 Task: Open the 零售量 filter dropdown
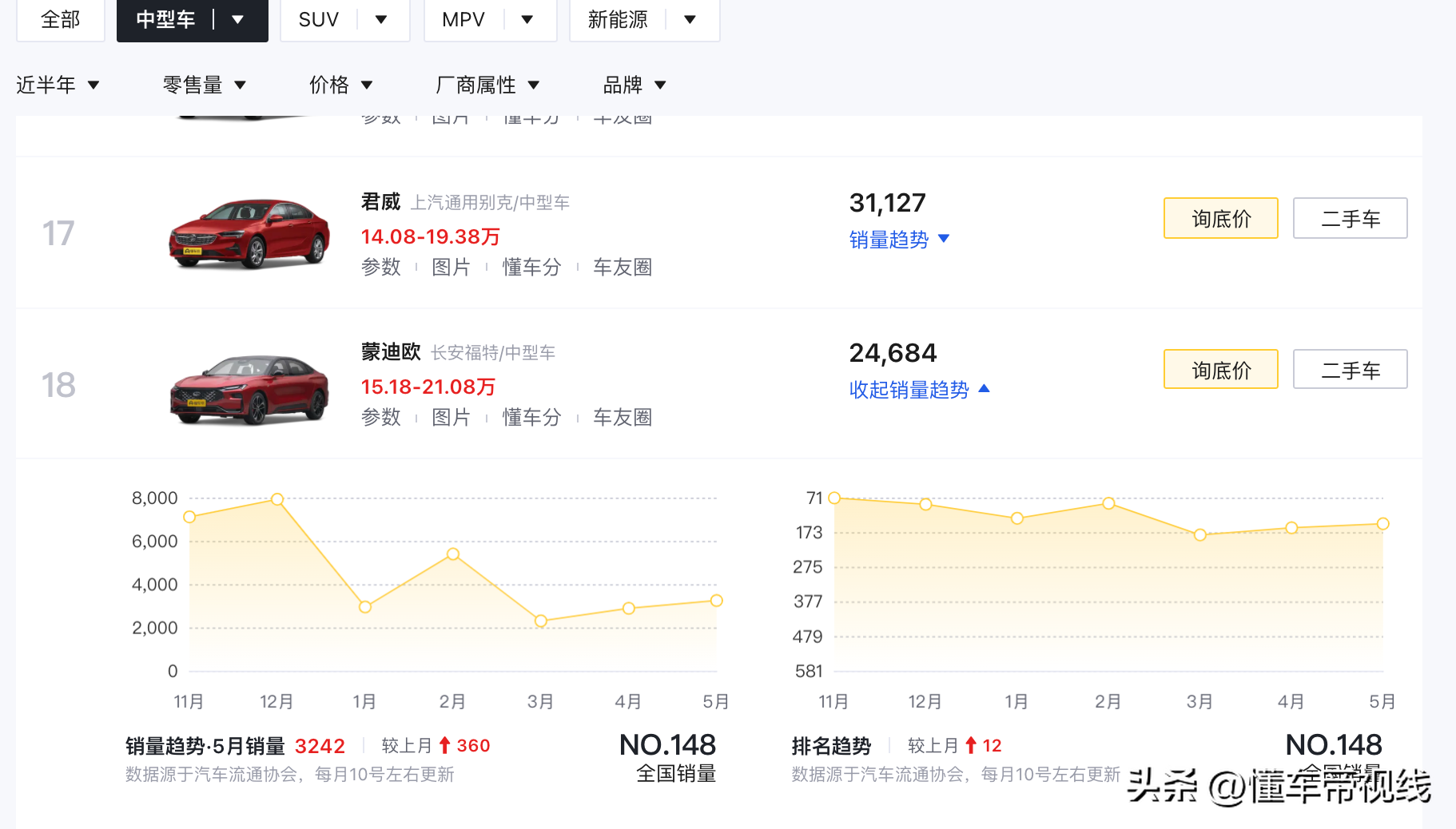point(205,85)
